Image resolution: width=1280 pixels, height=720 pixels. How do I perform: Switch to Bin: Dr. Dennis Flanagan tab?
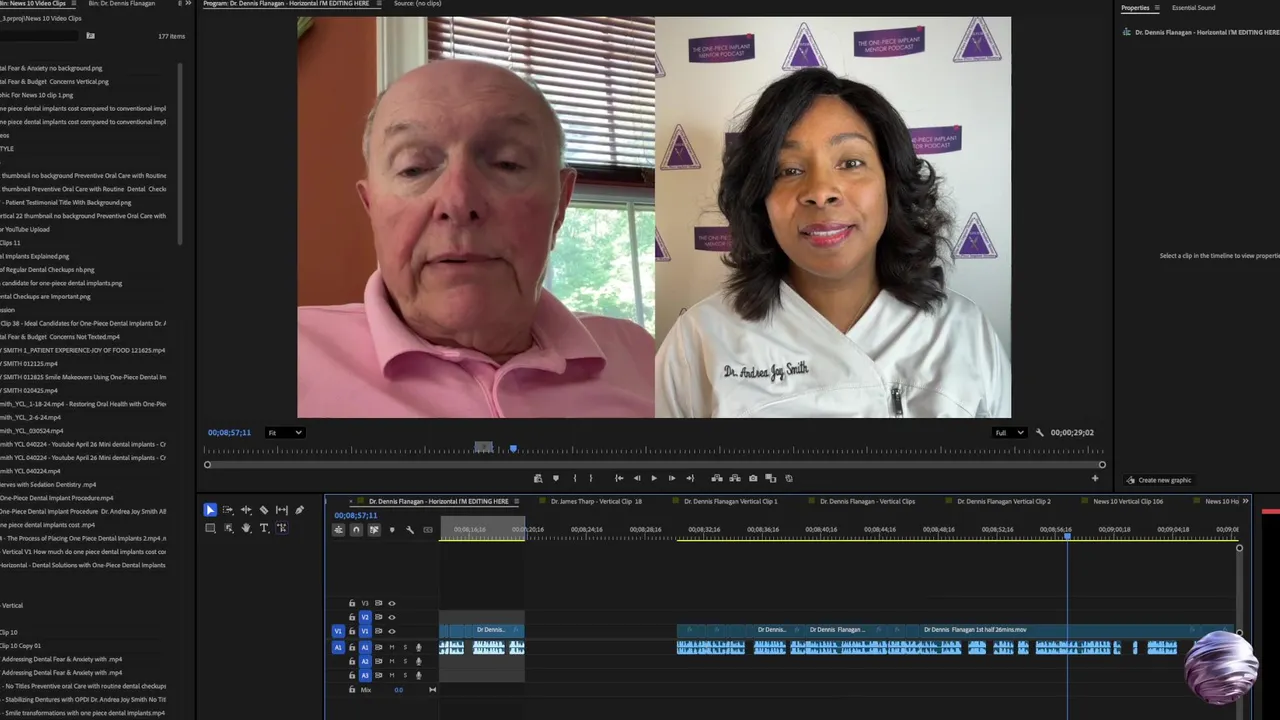(x=122, y=4)
